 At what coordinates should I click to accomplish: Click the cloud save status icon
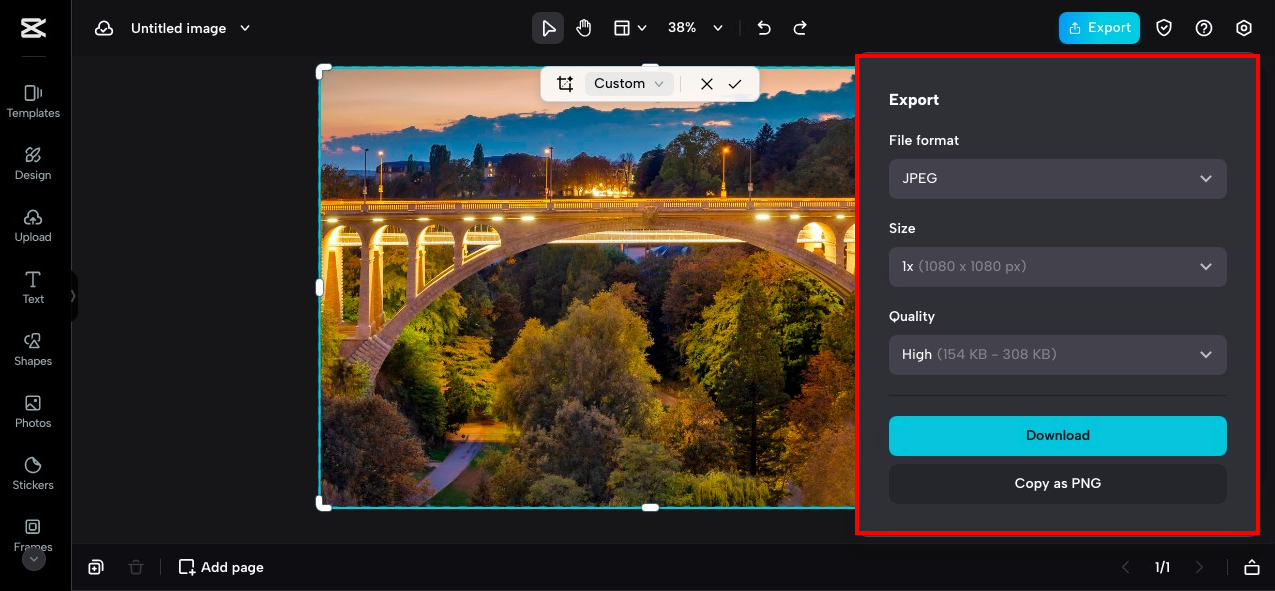click(x=104, y=28)
